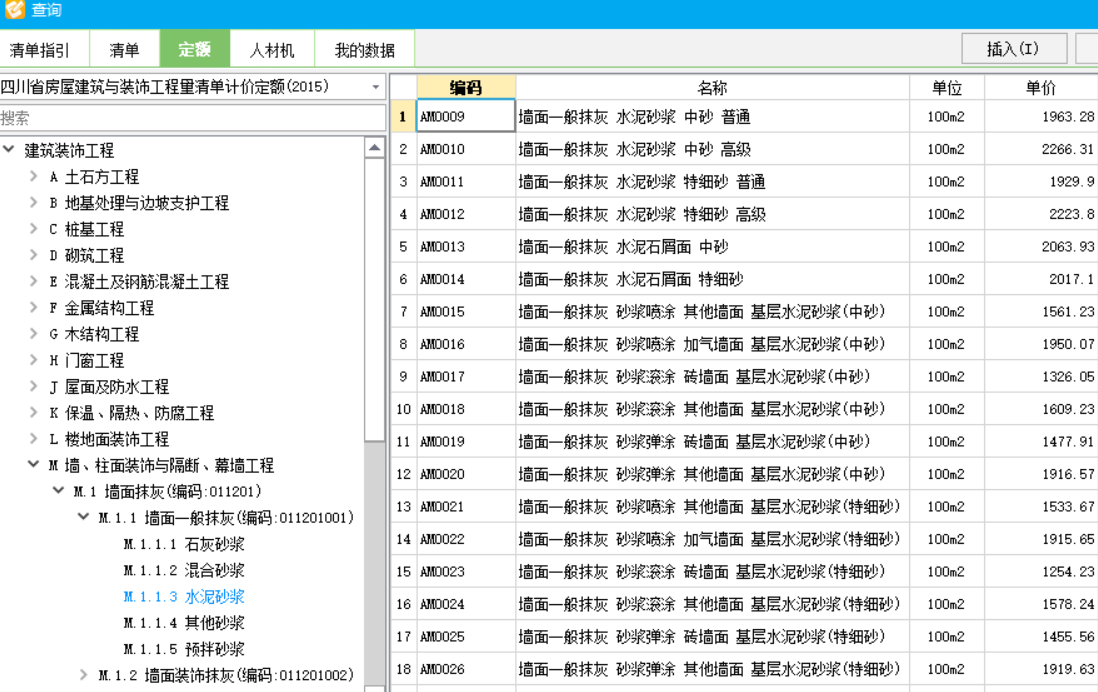The height and width of the screenshot is (692, 1098).
Task: Open the 人材机 tab
Action: pyautogui.click(x=272, y=50)
